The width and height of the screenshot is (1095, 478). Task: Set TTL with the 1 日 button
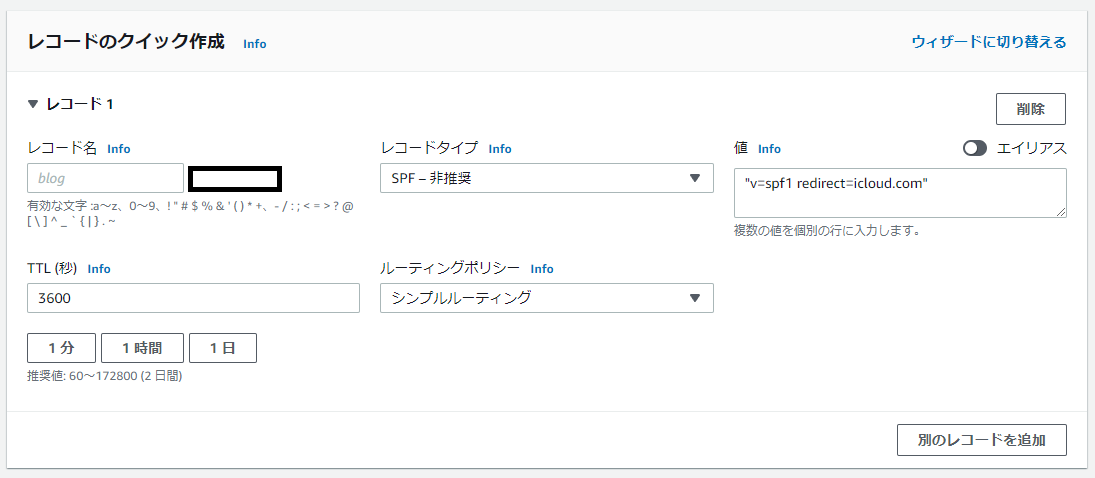(223, 348)
